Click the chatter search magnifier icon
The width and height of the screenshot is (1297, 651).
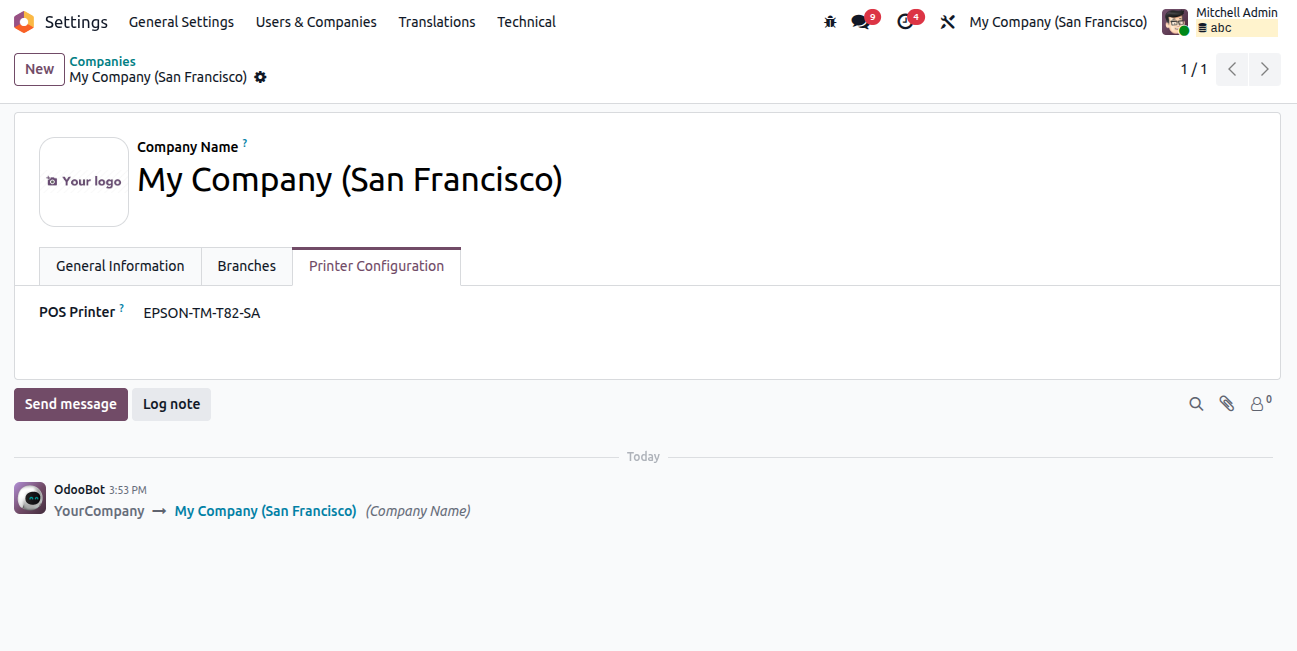click(x=1196, y=404)
